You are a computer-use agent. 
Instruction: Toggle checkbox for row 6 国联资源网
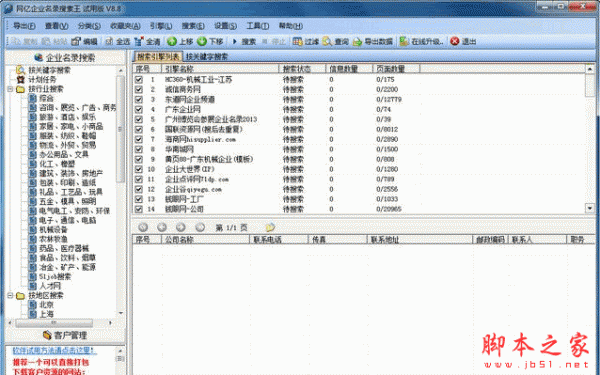tap(139, 129)
